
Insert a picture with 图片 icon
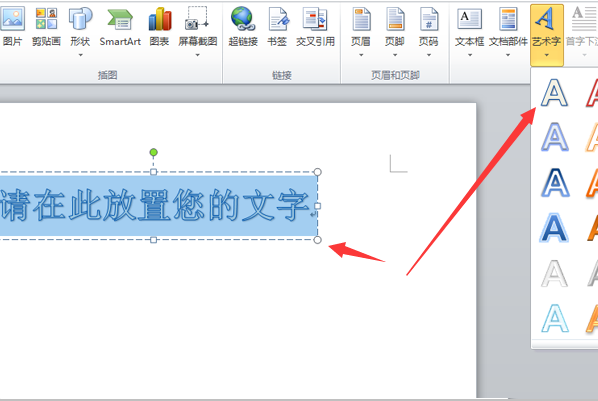pyautogui.click(x=12, y=18)
